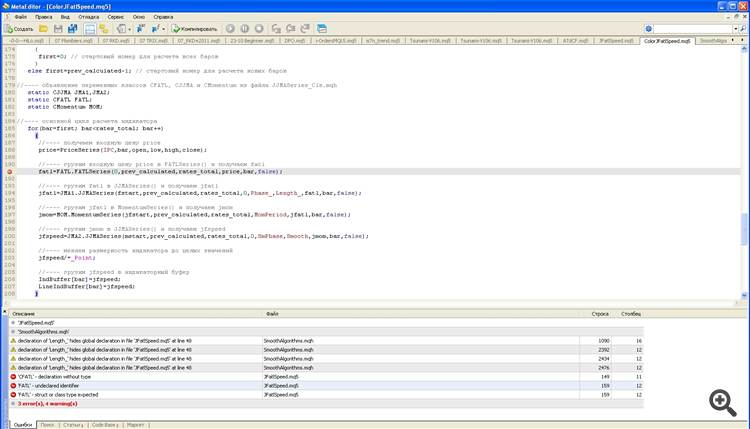This screenshot has height=429, width=750.
Task: Open the Справка menu
Action: pyautogui.click(x=163, y=17)
